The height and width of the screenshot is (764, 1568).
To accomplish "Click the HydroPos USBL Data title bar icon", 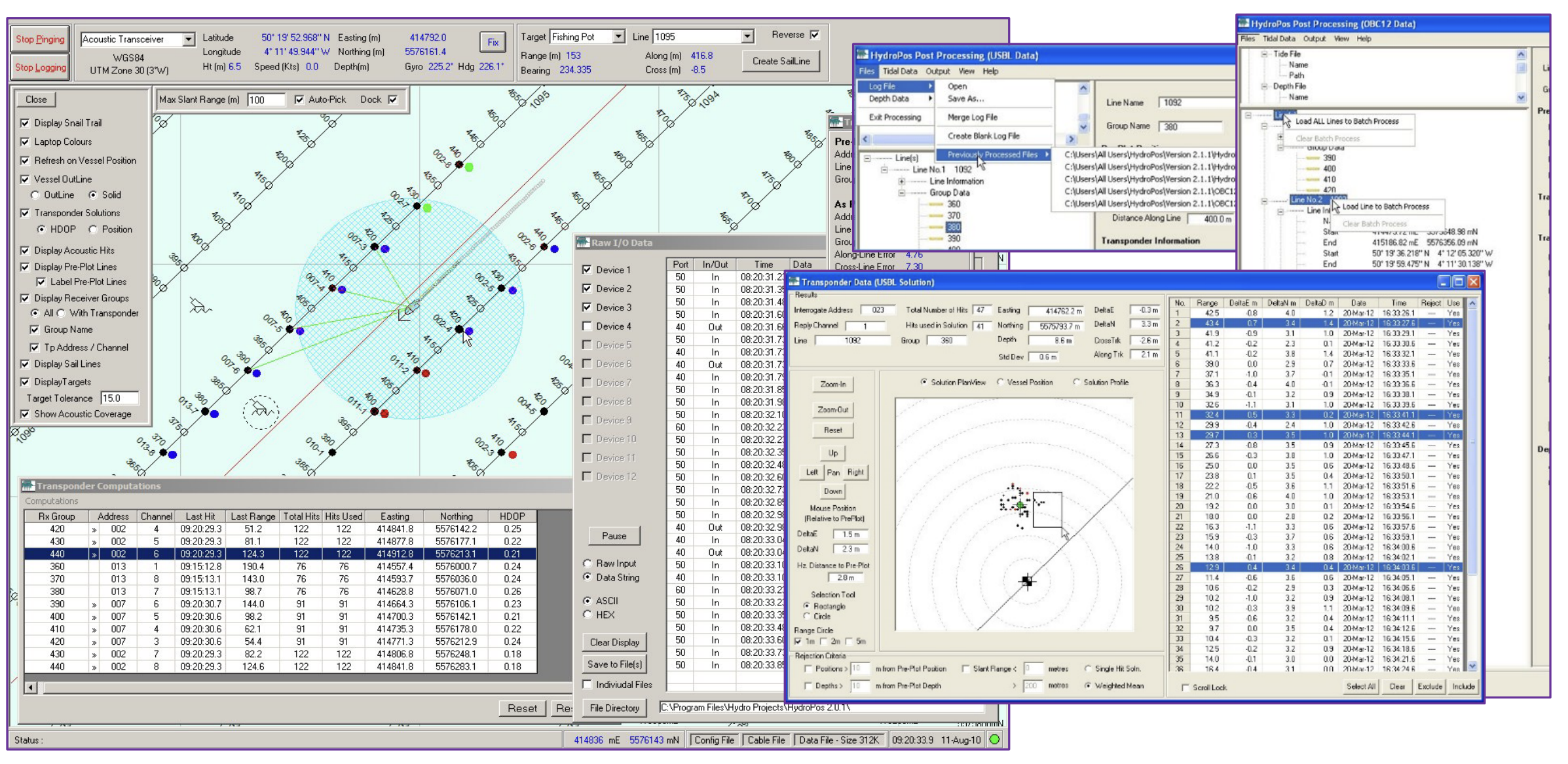I will click(863, 55).
